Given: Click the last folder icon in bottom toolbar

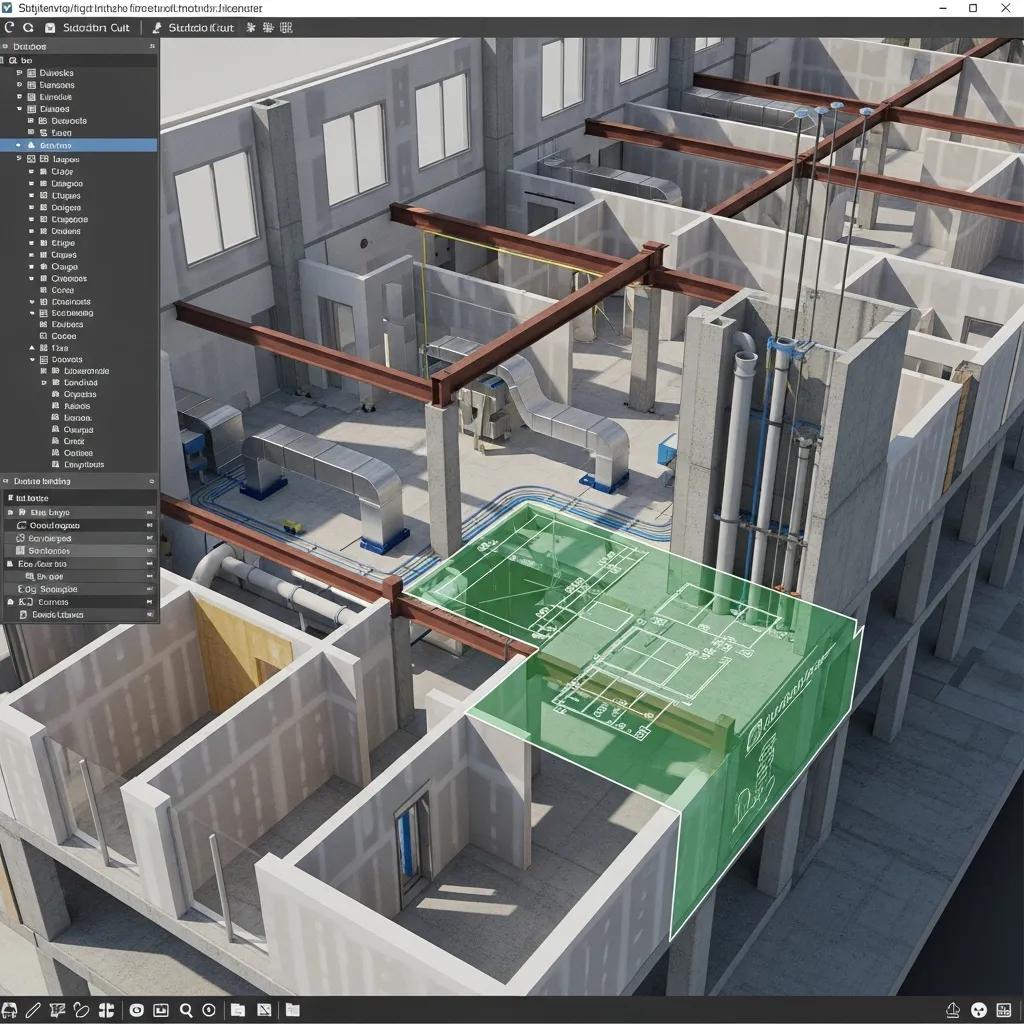Looking at the screenshot, I should pyautogui.click(x=292, y=1010).
